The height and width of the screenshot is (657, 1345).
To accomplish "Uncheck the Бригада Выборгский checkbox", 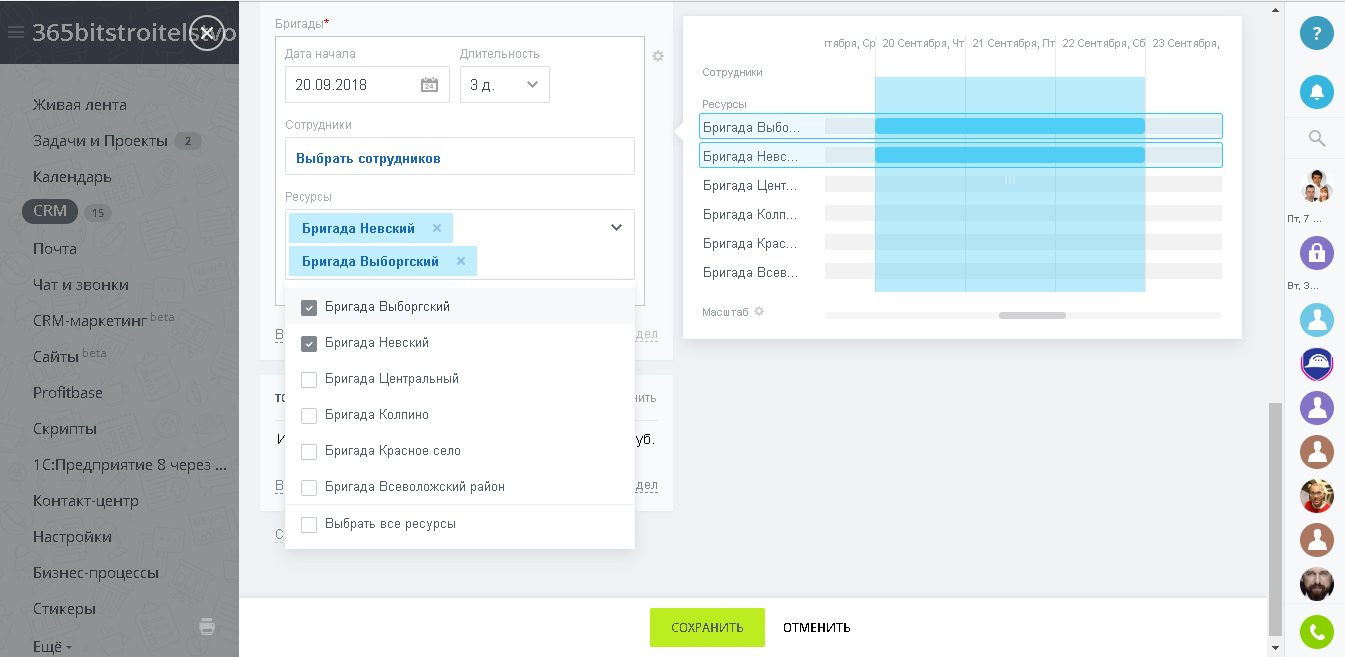I will 309,308.
